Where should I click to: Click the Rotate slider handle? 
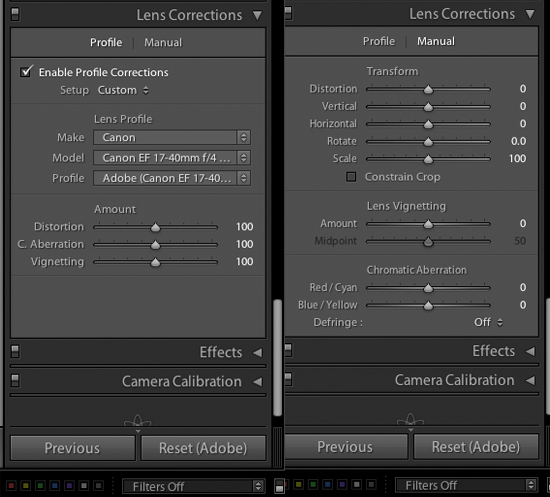[x=428, y=142]
